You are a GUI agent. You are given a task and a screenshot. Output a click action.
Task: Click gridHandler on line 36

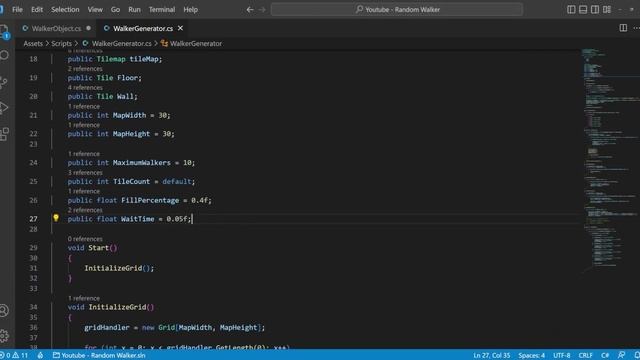[107, 327]
